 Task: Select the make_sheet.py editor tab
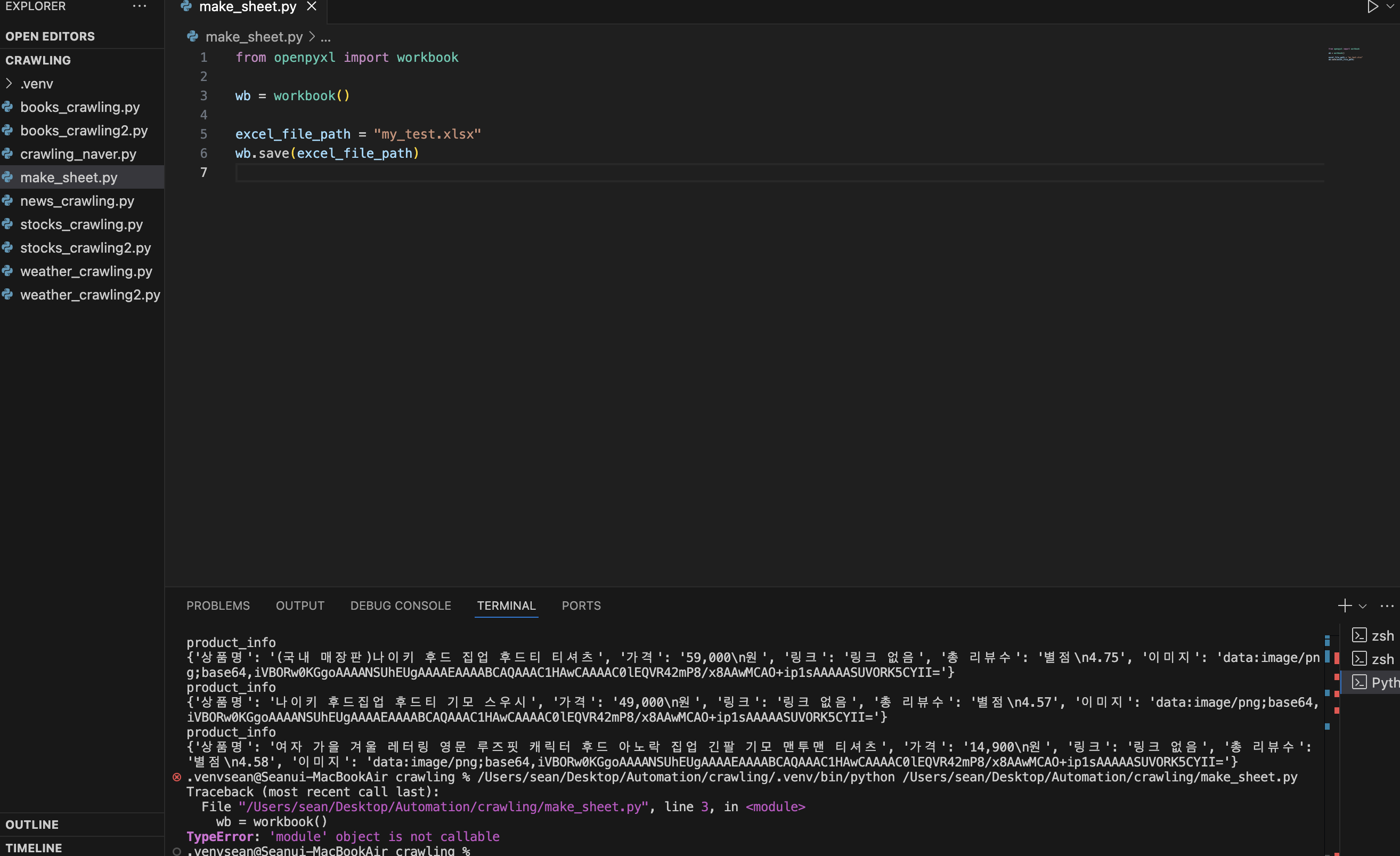coord(247,7)
